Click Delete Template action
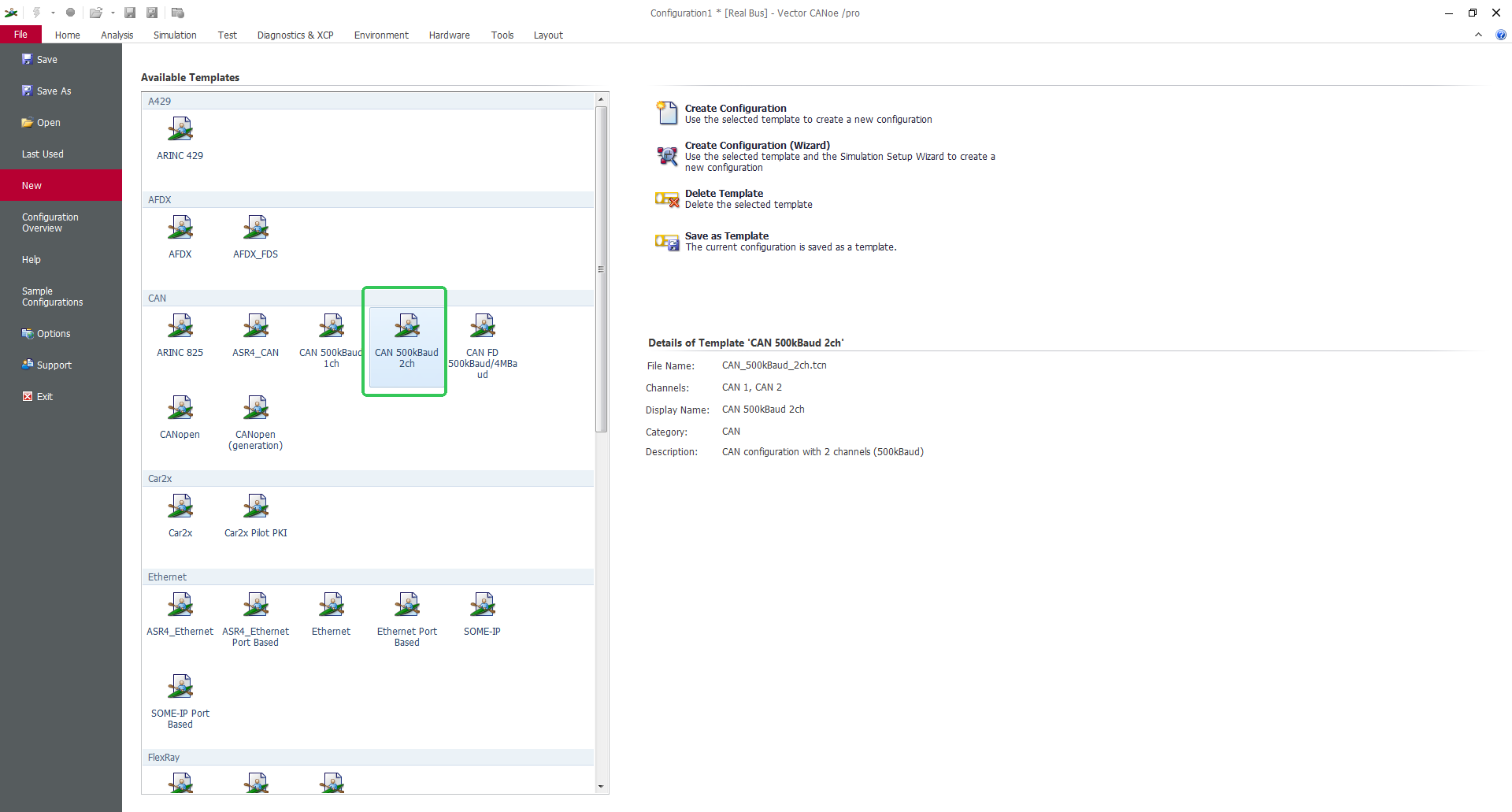Image resolution: width=1512 pixels, height=812 pixels. tap(734, 198)
